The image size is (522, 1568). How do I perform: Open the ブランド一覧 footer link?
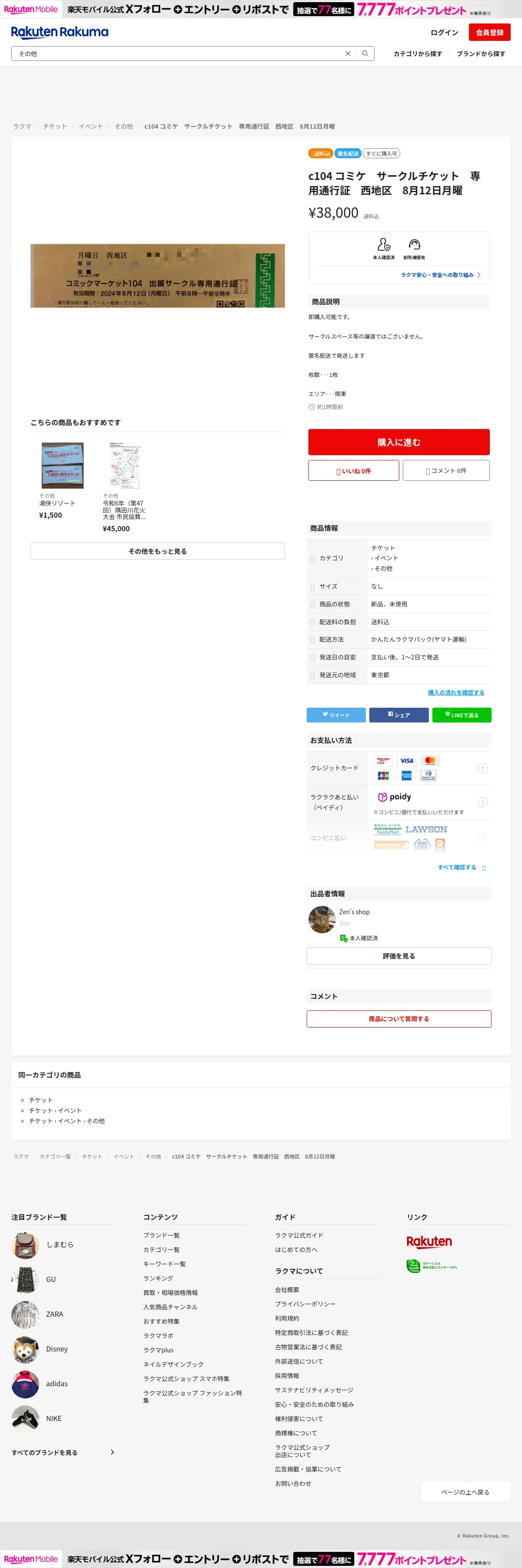point(161,1235)
